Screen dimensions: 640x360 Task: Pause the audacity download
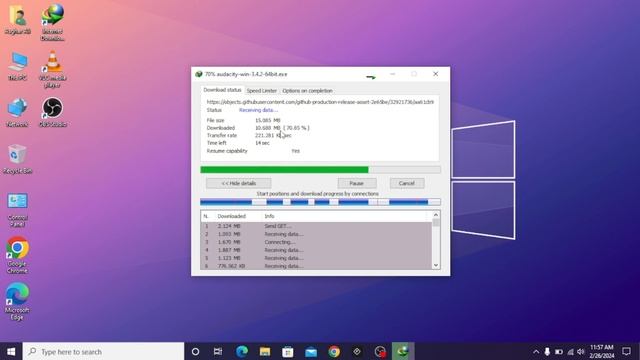(357, 183)
